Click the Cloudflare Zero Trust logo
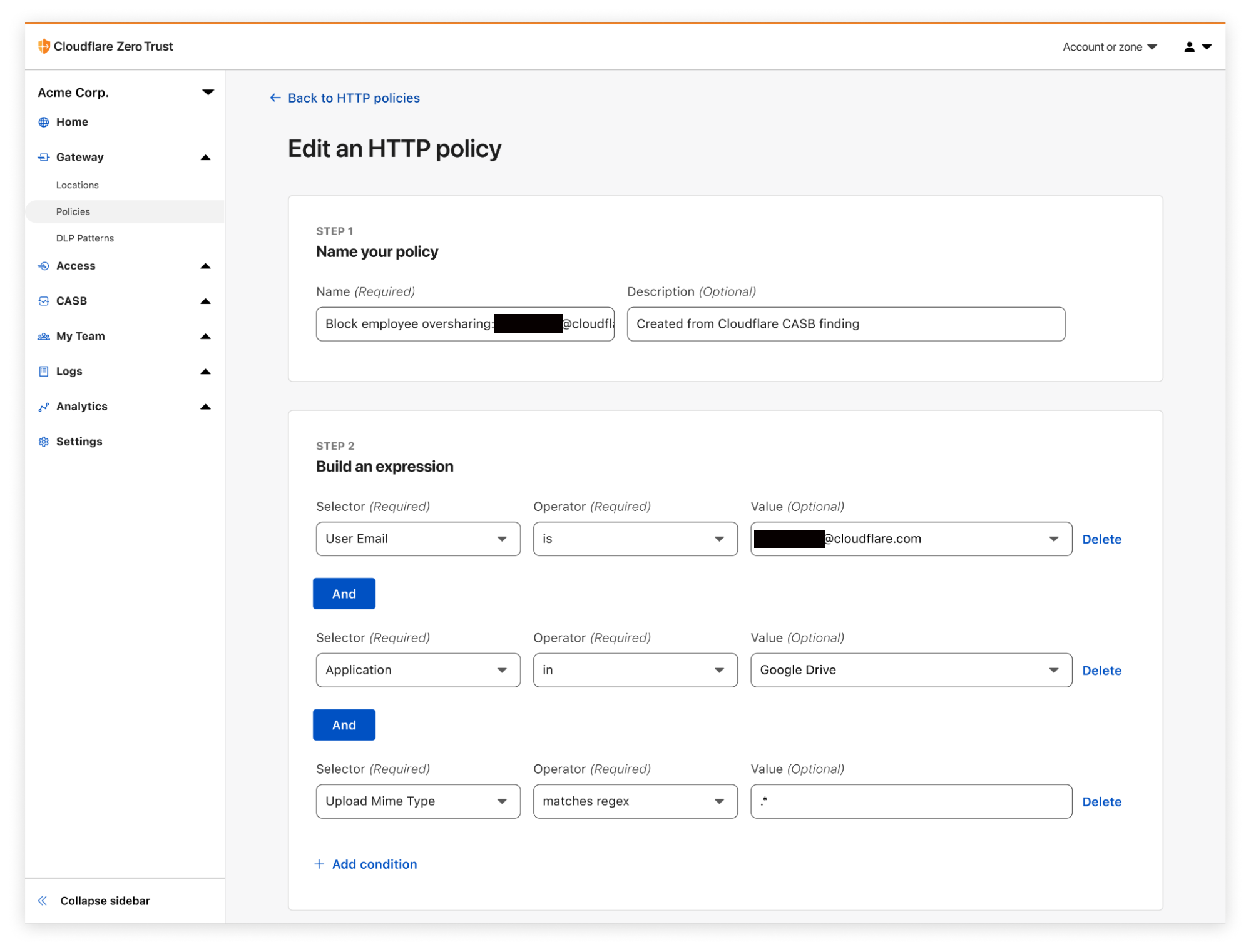Image resolution: width=1251 pixels, height=952 pixels. tap(105, 46)
